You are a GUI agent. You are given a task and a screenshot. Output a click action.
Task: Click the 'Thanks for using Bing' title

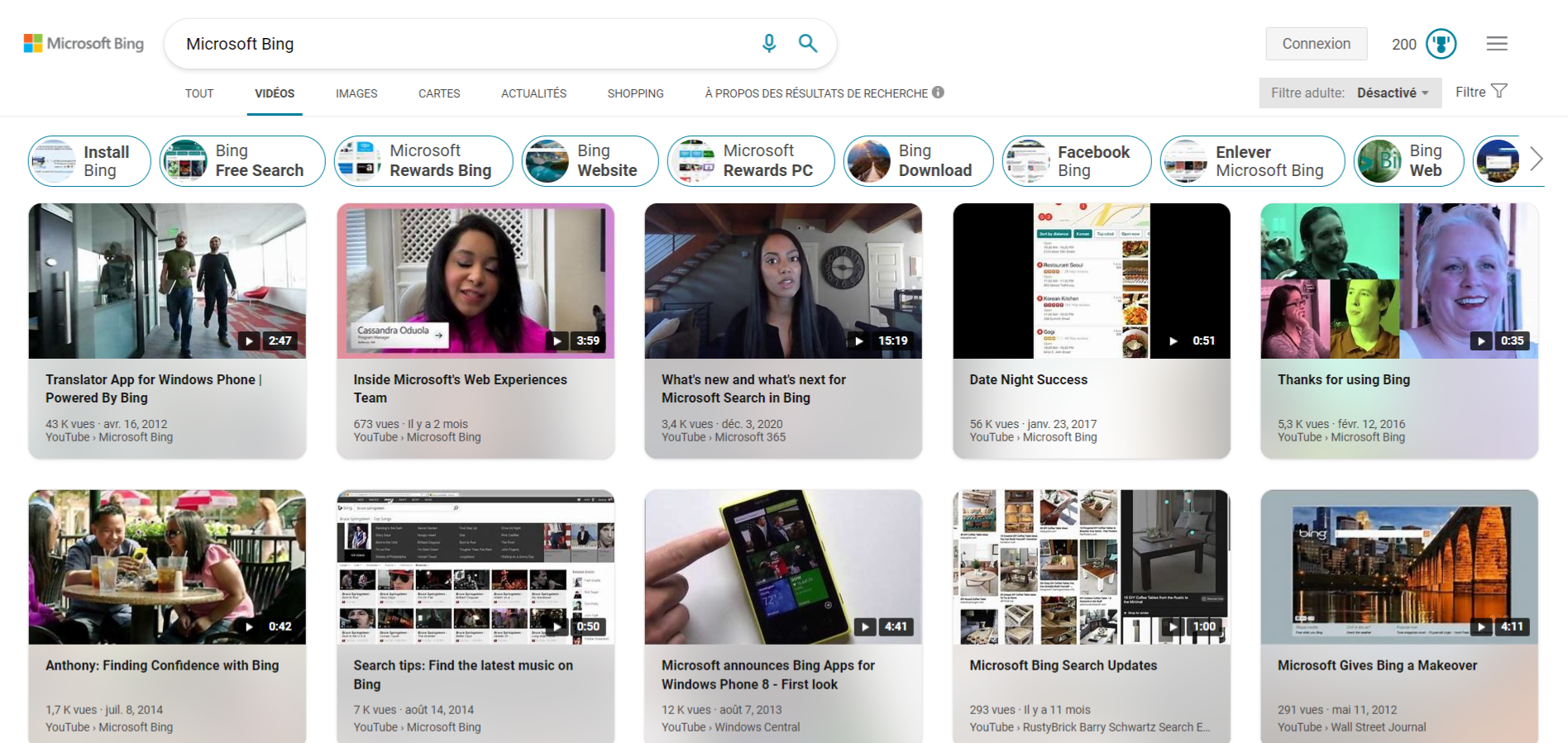pos(1344,379)
